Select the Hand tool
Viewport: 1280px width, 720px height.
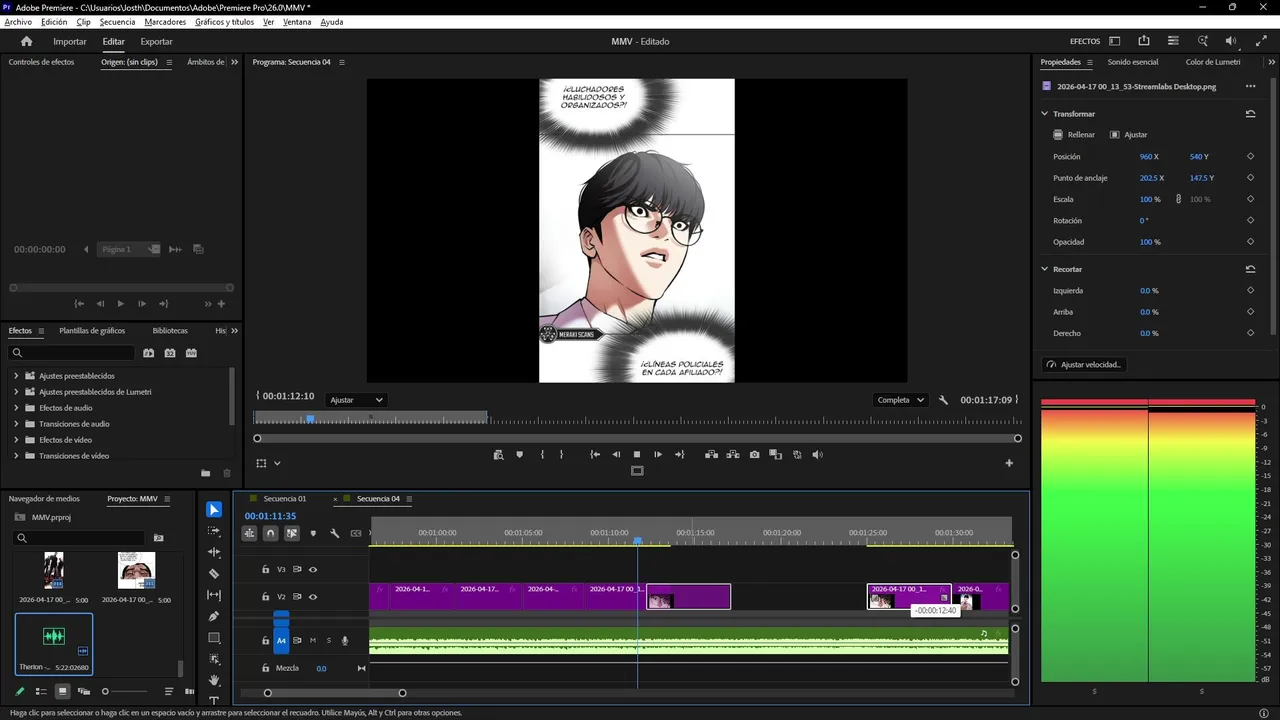click(214, 680)
